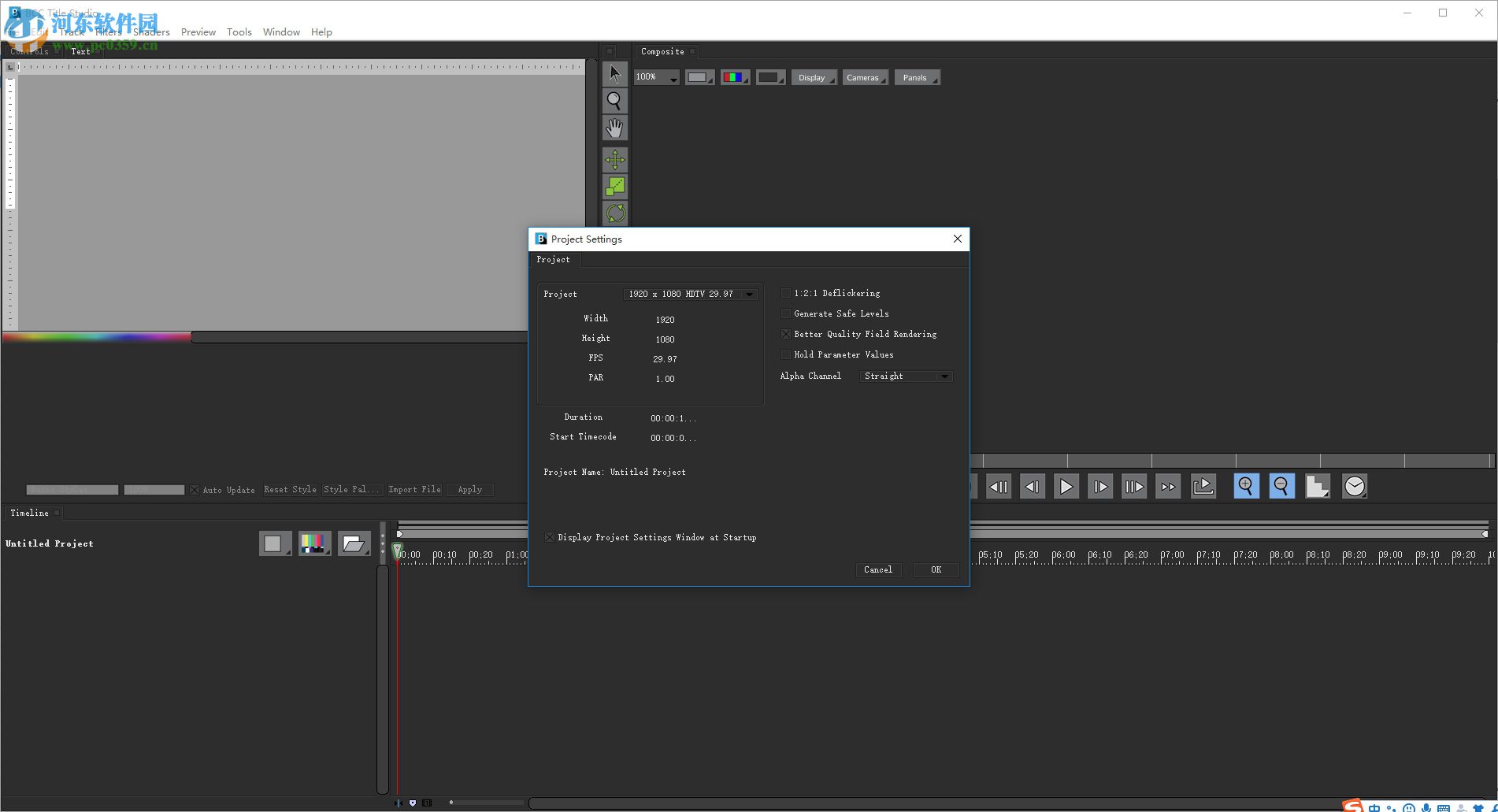Step back one frame
The height and width of the screenshot is (812, 1498).
pos(1032,487)
